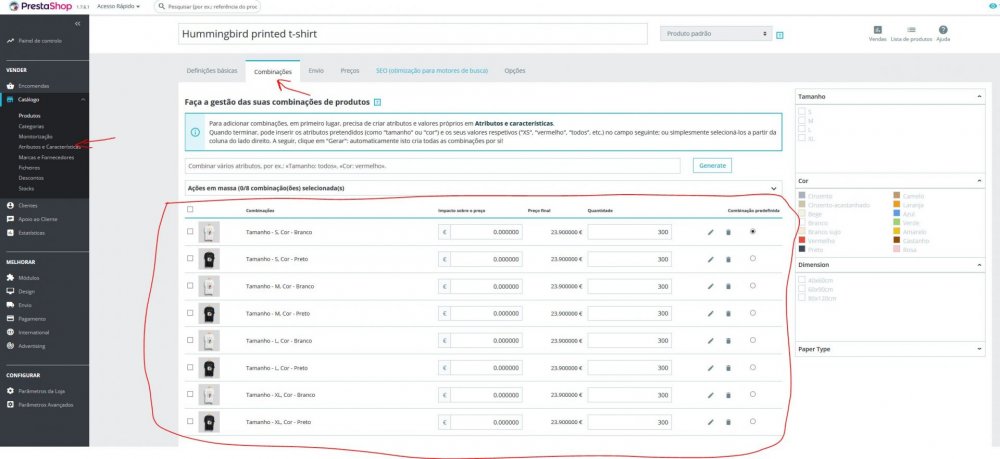
Task: Collapse the Dimension attribute panel
Action: [980, 265]
